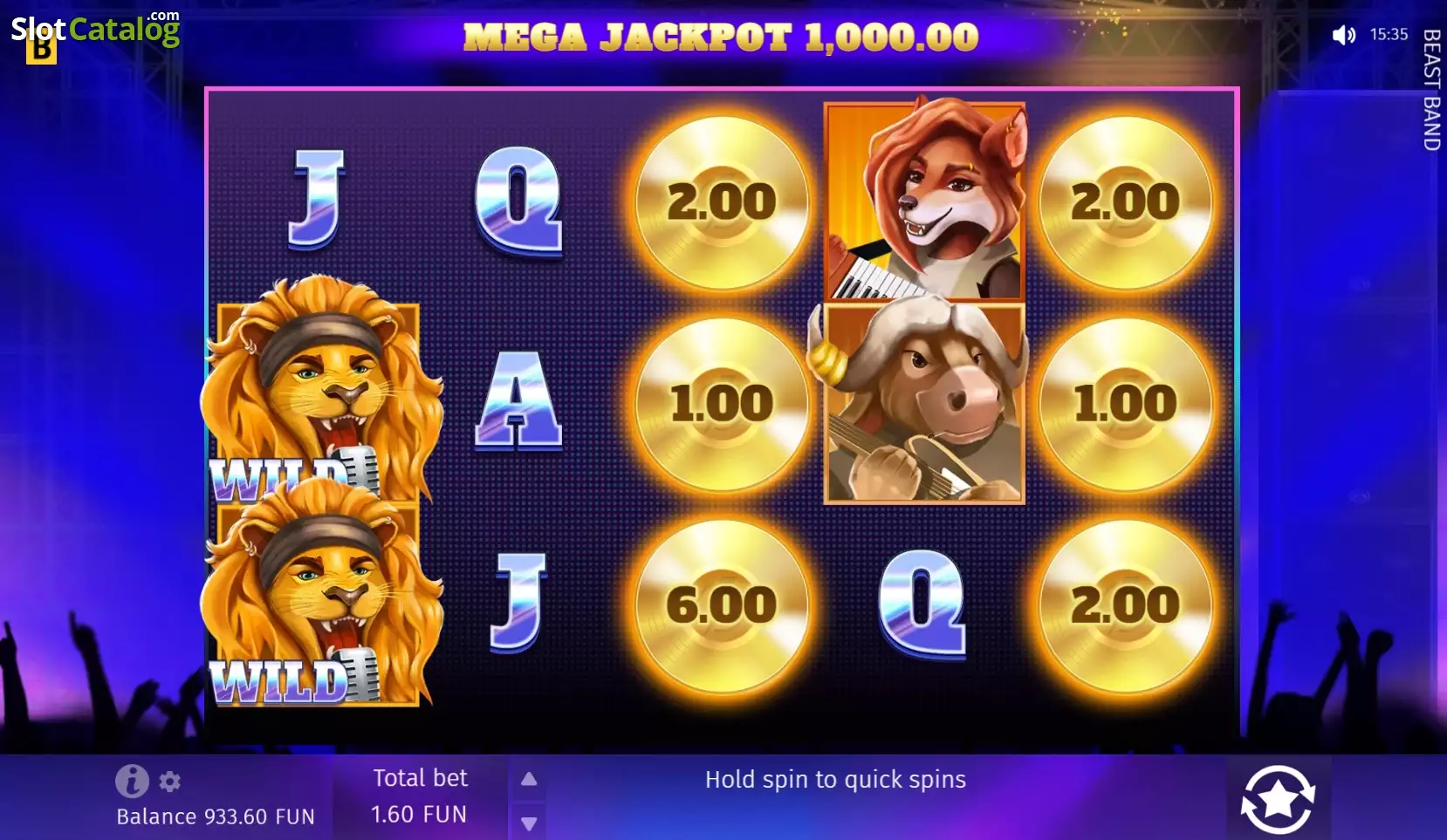The width and height of the screenshot is (1447, 840).
Task: Click the Total bet 1.60 FUN field
Action: point(420,796)
